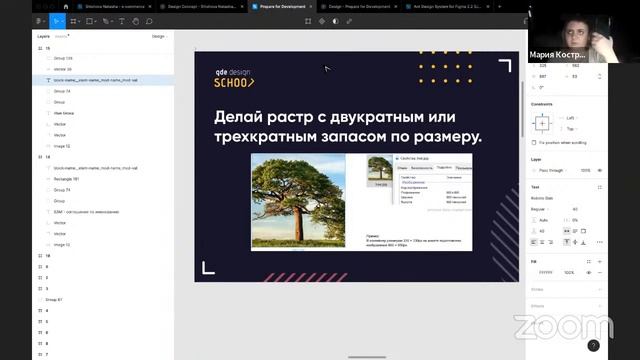The height and width of the screenshot is (360, 640).
Task: Open fill styles icon in Fill section
Action: tap(589, 262)
